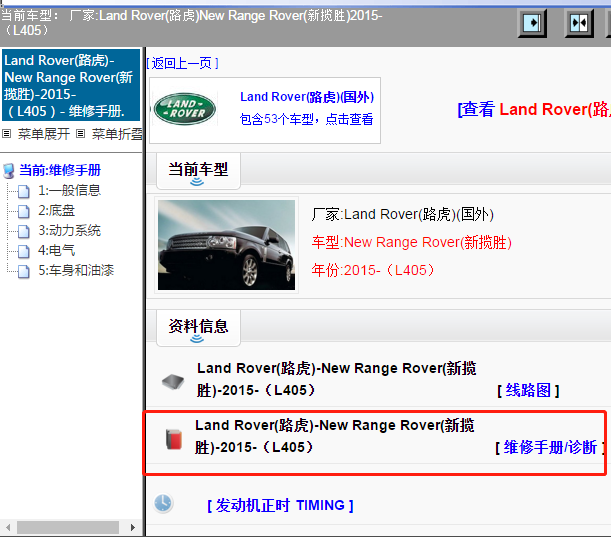Click the page icon next to 2:底盘
The image size is (611, 537).
point(24,211)
